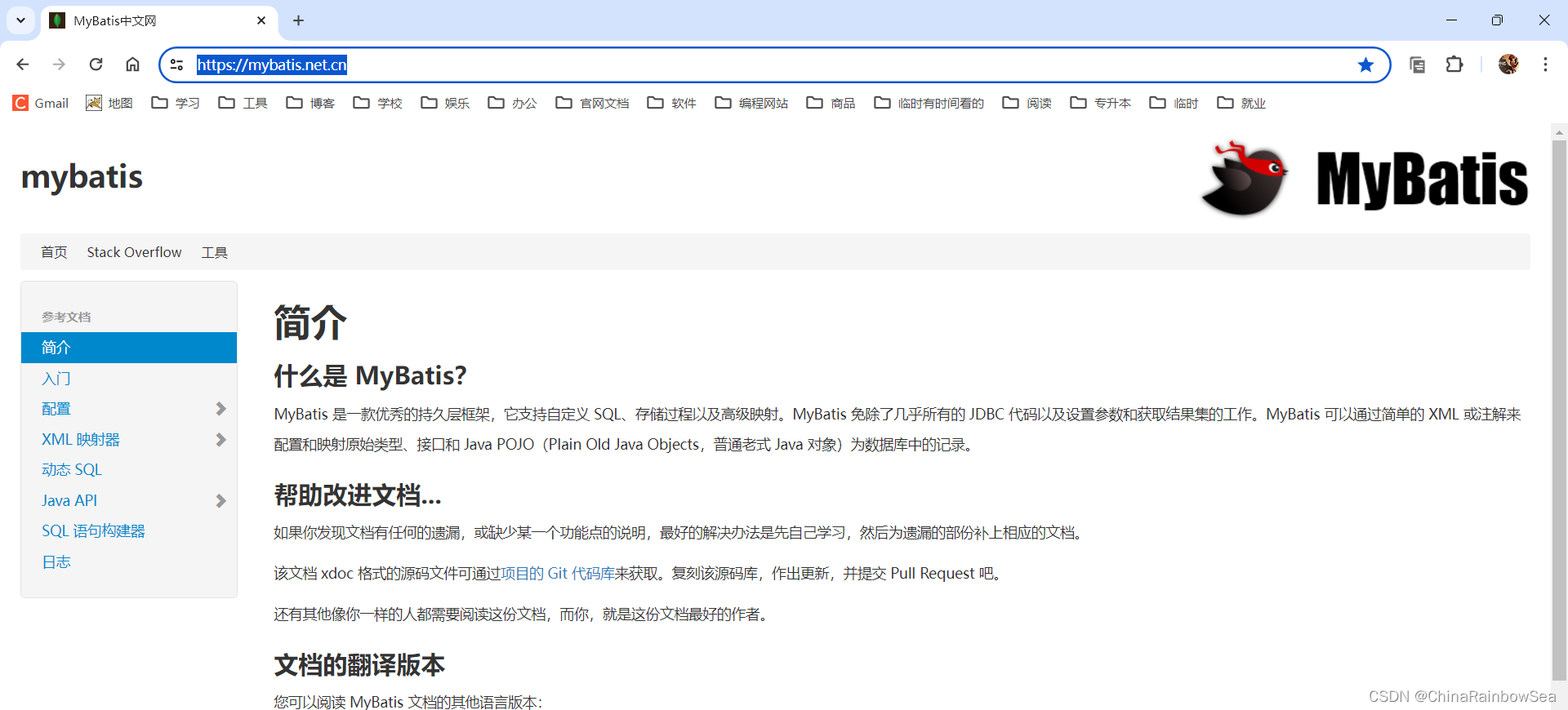Open the 软件 bookmark folder

point(672,103)
